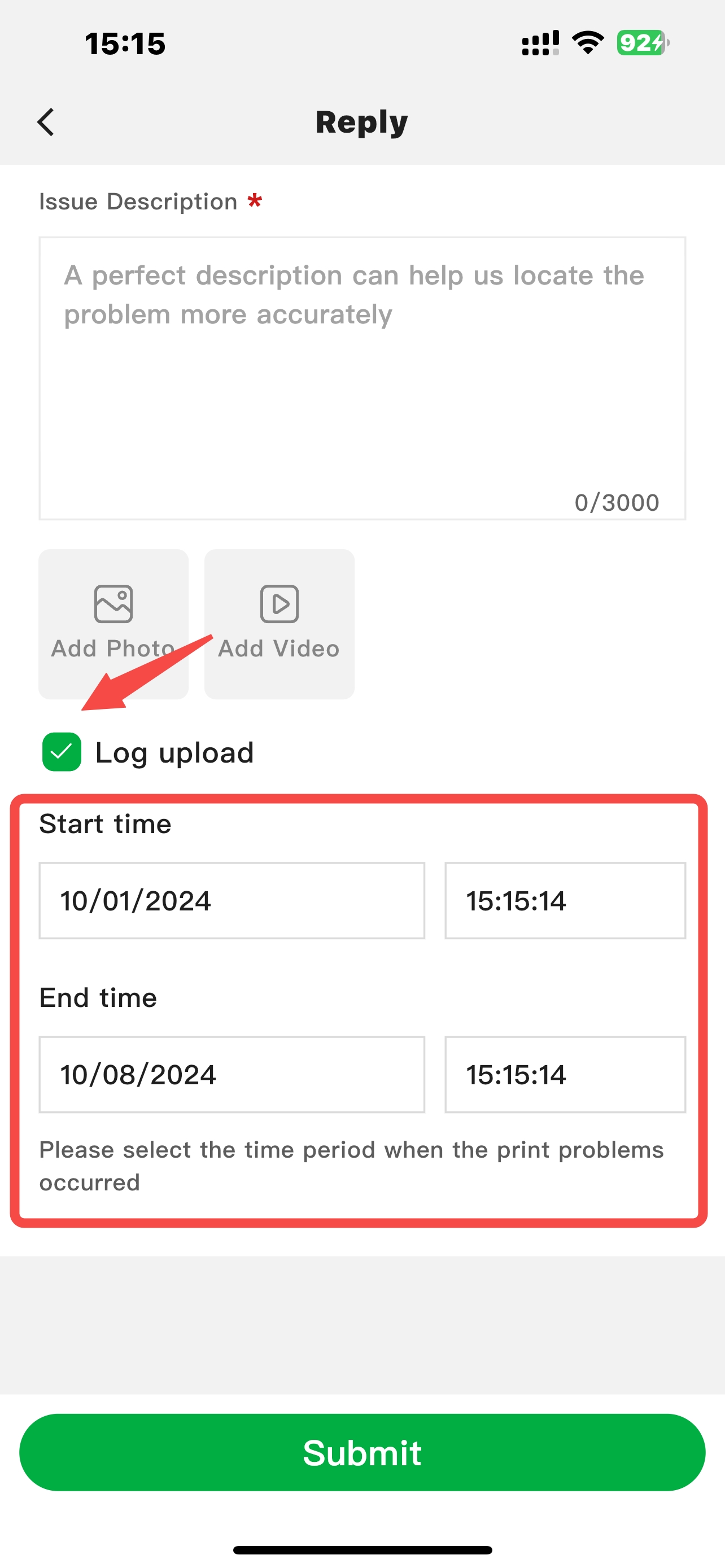Image resolution: width=725 pixels, height=1568 pixels.
Task: Open the End time clock picker
Action: click(566, 1074)
